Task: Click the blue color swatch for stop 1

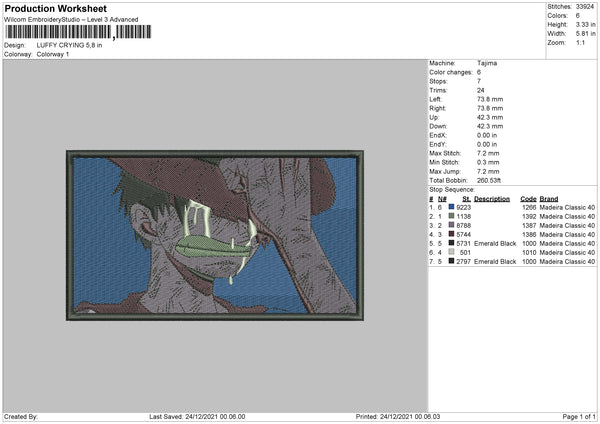Action: click(452, 207)
